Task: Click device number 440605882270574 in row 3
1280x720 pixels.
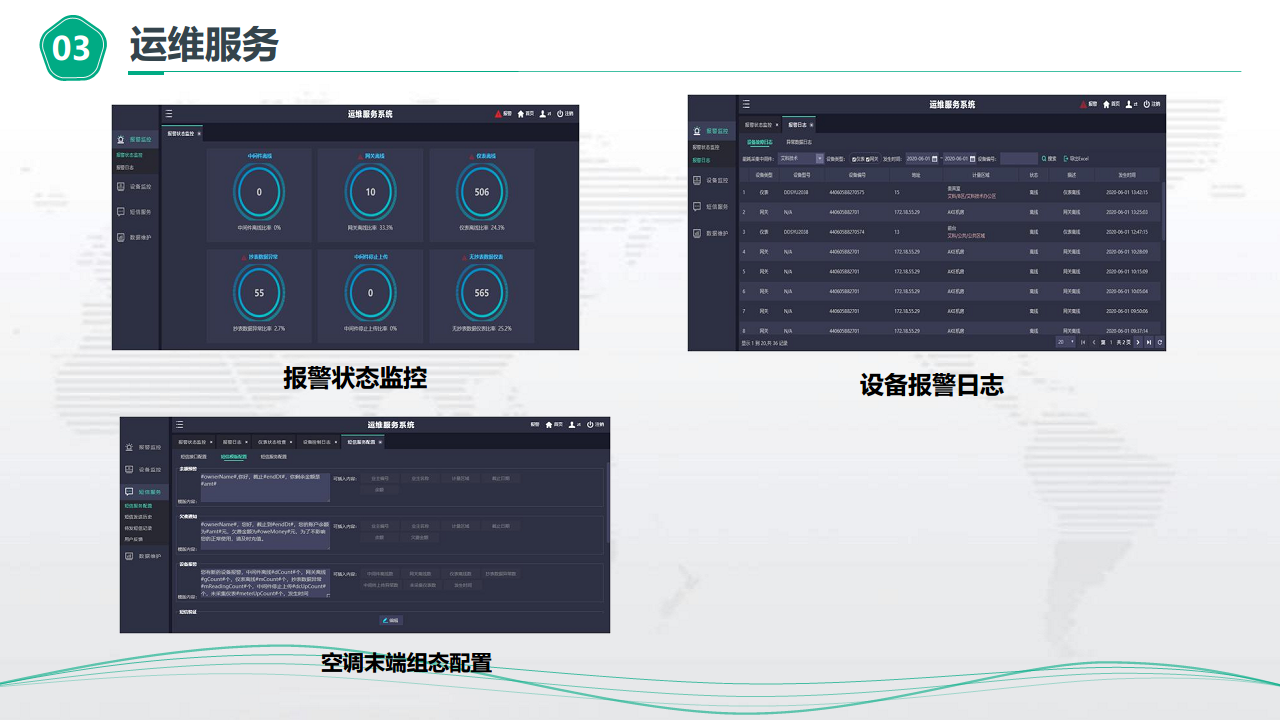Action: pyautogui.click(x=847, y=232)
